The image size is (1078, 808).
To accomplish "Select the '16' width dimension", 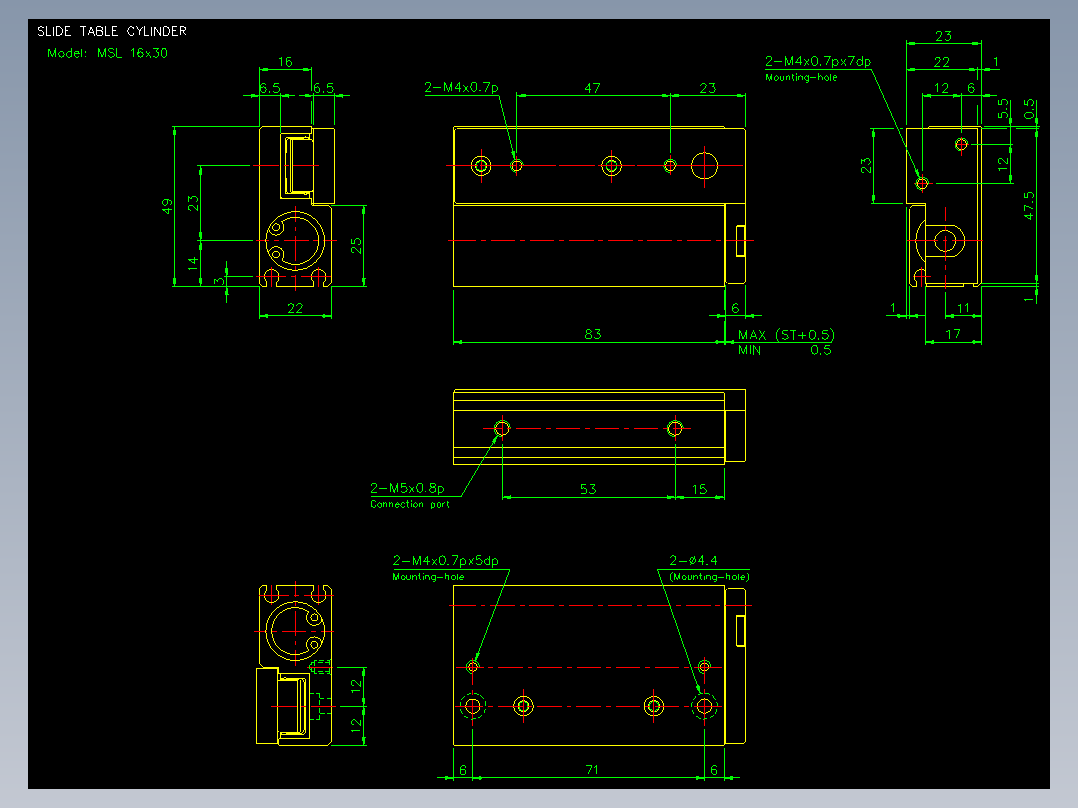I will point(285,62).
